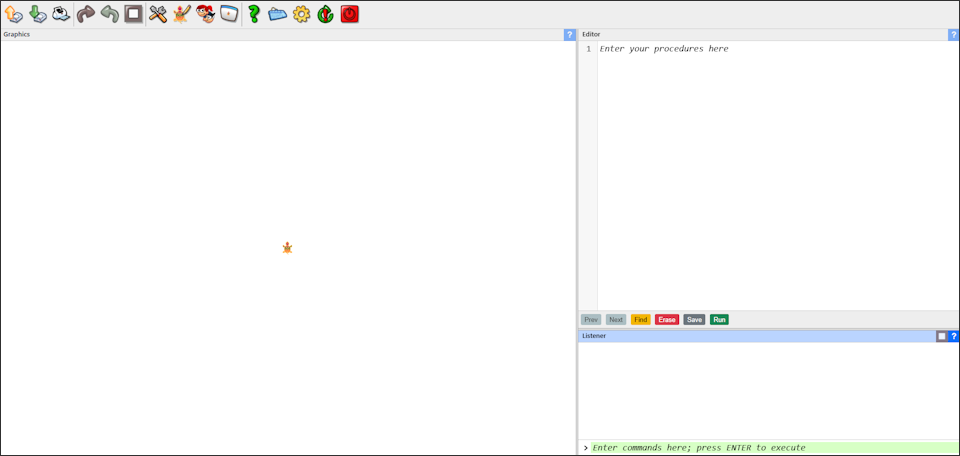Click the upload (orange up arrow) icon
960x456 pixels.
pos(13,14)
